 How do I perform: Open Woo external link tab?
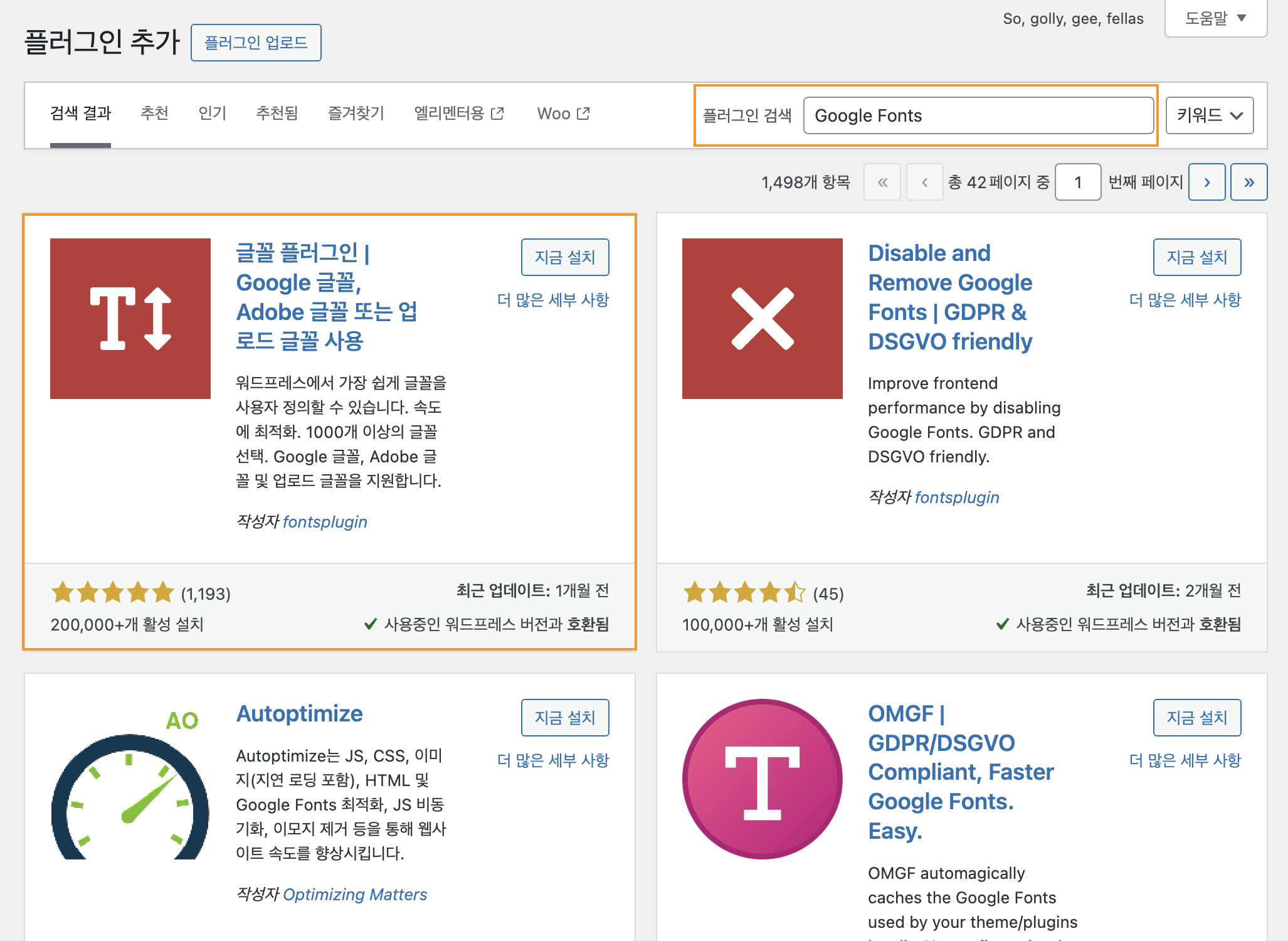coord(563,114)
